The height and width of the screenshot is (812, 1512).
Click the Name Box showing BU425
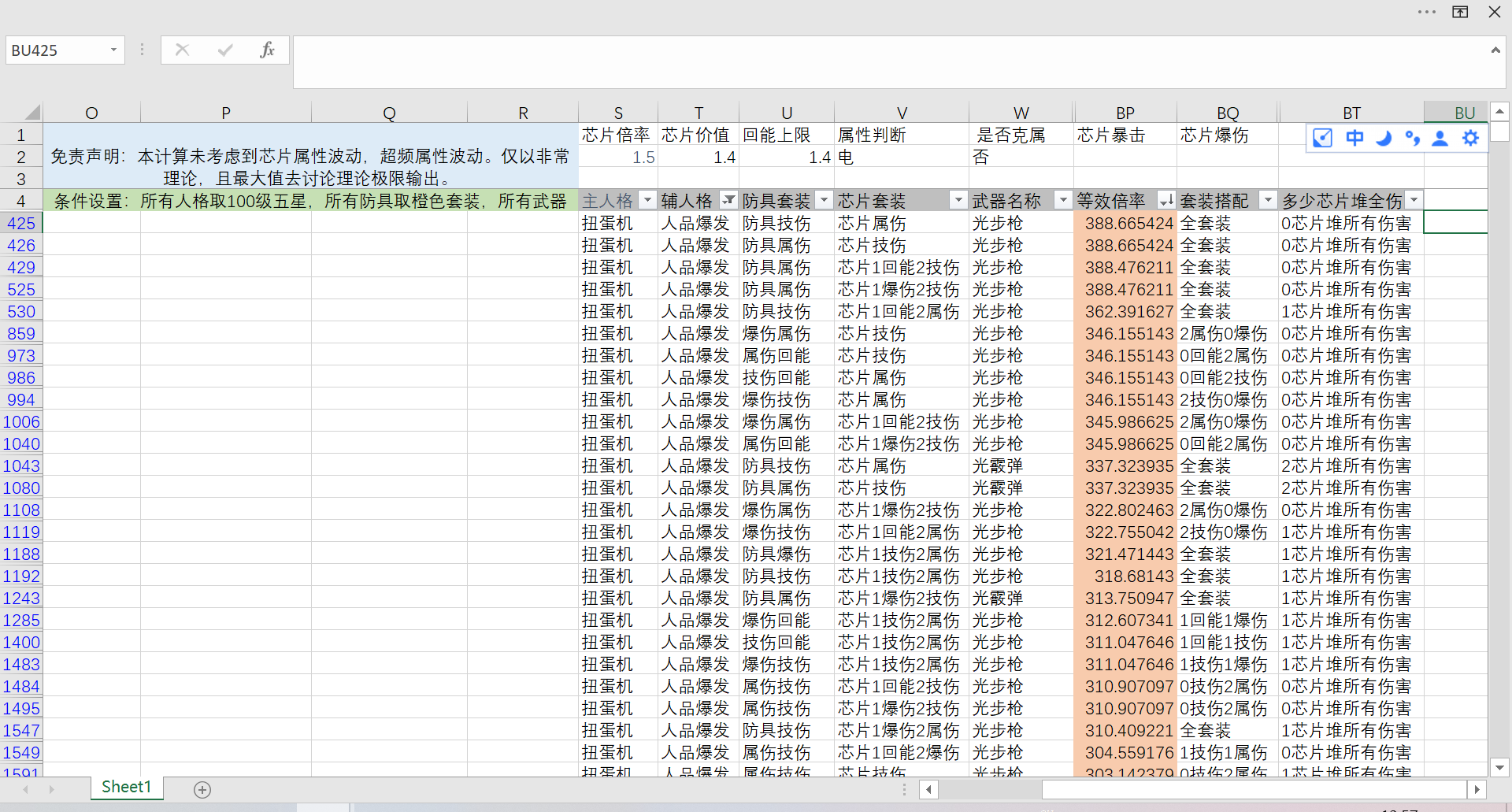(57, 50)
